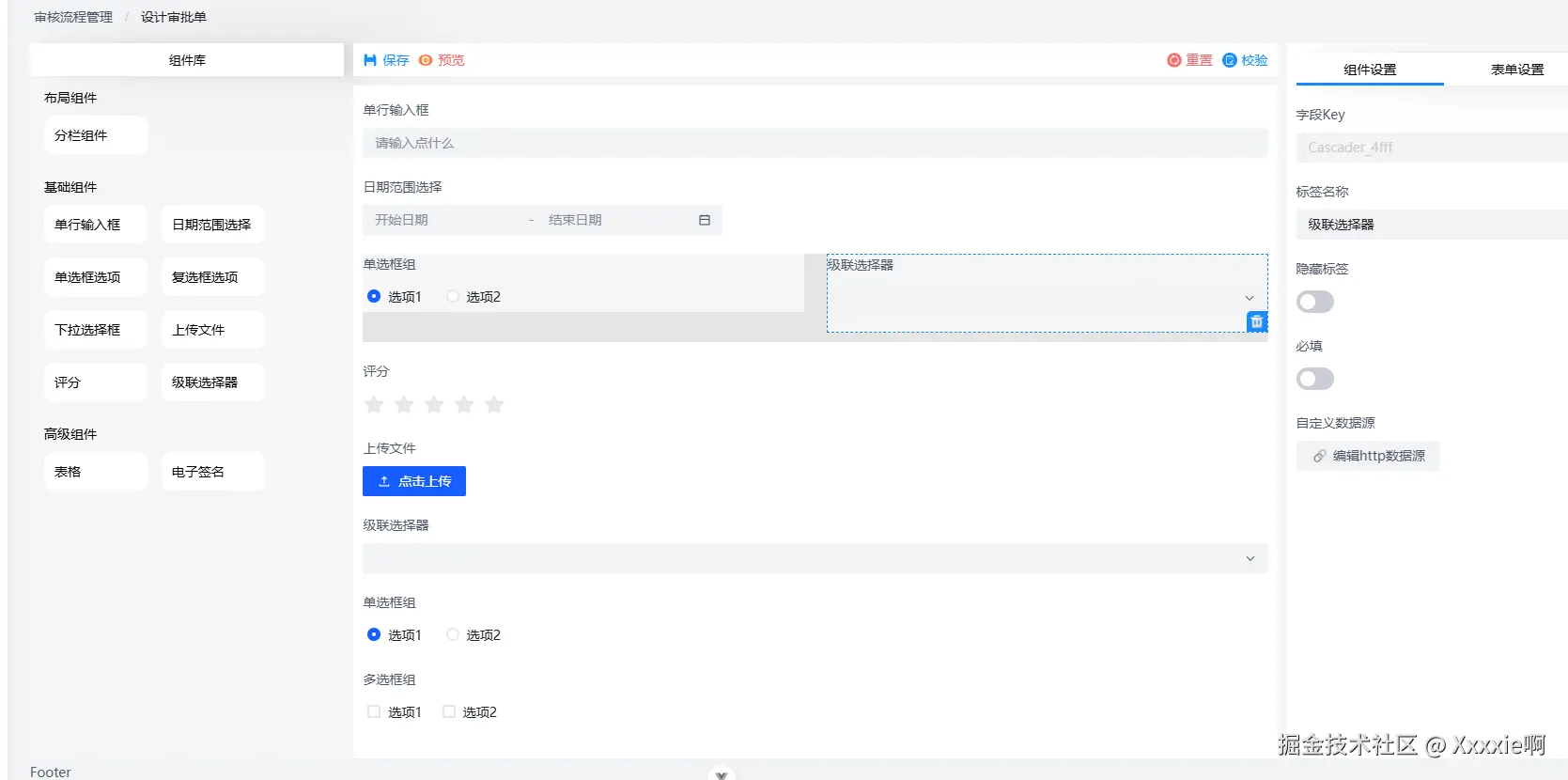The image size is (1568, 780).
Task: Select 选项1 radio in the lower 单选框组
Action: [x=374, y=634]
